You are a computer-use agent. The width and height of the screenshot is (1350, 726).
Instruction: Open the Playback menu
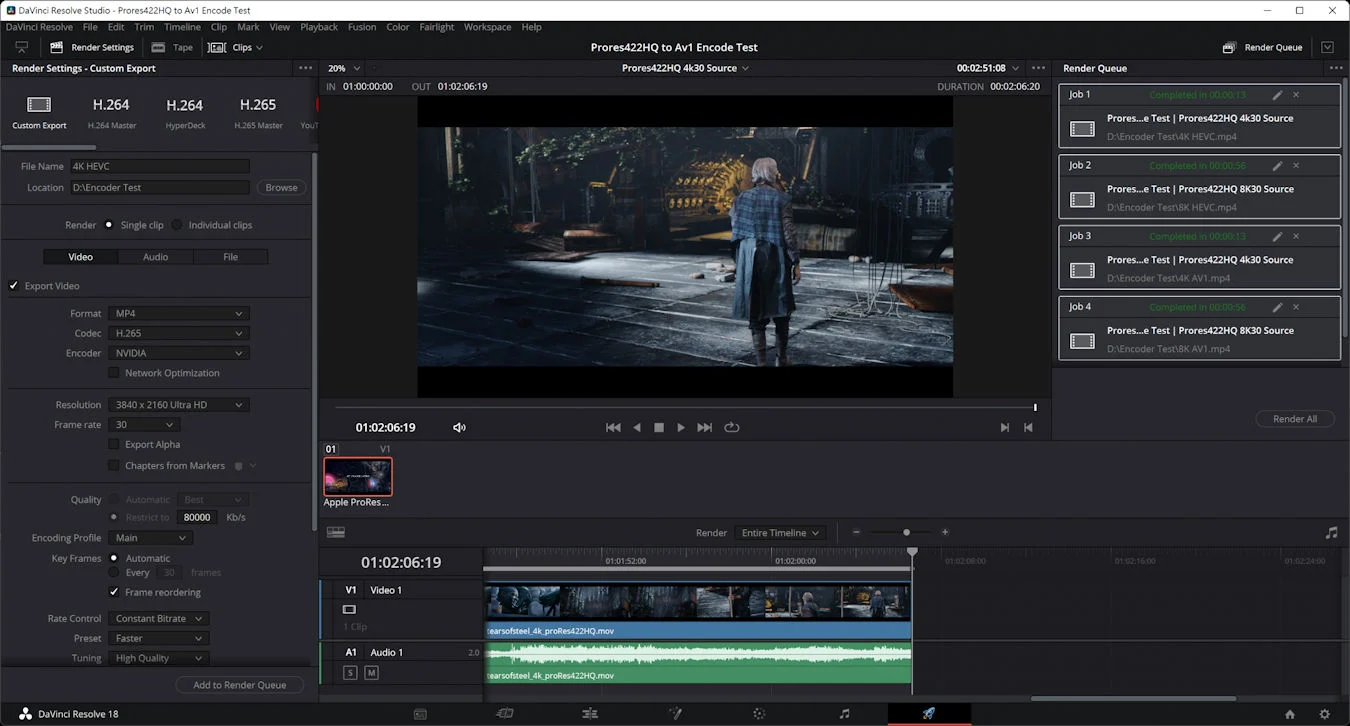(319, 27)
